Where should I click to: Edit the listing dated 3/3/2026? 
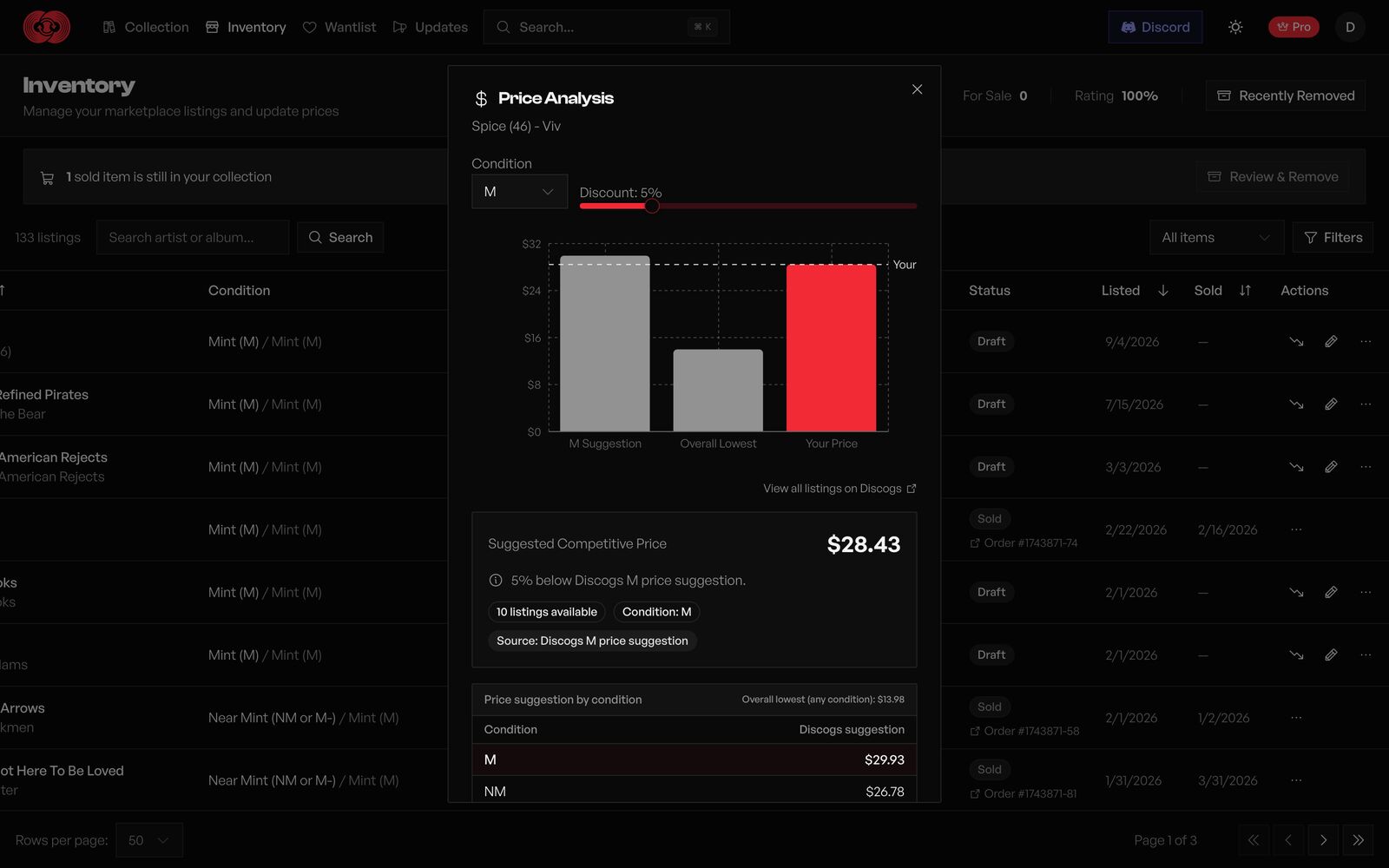tap(1331, 467)
